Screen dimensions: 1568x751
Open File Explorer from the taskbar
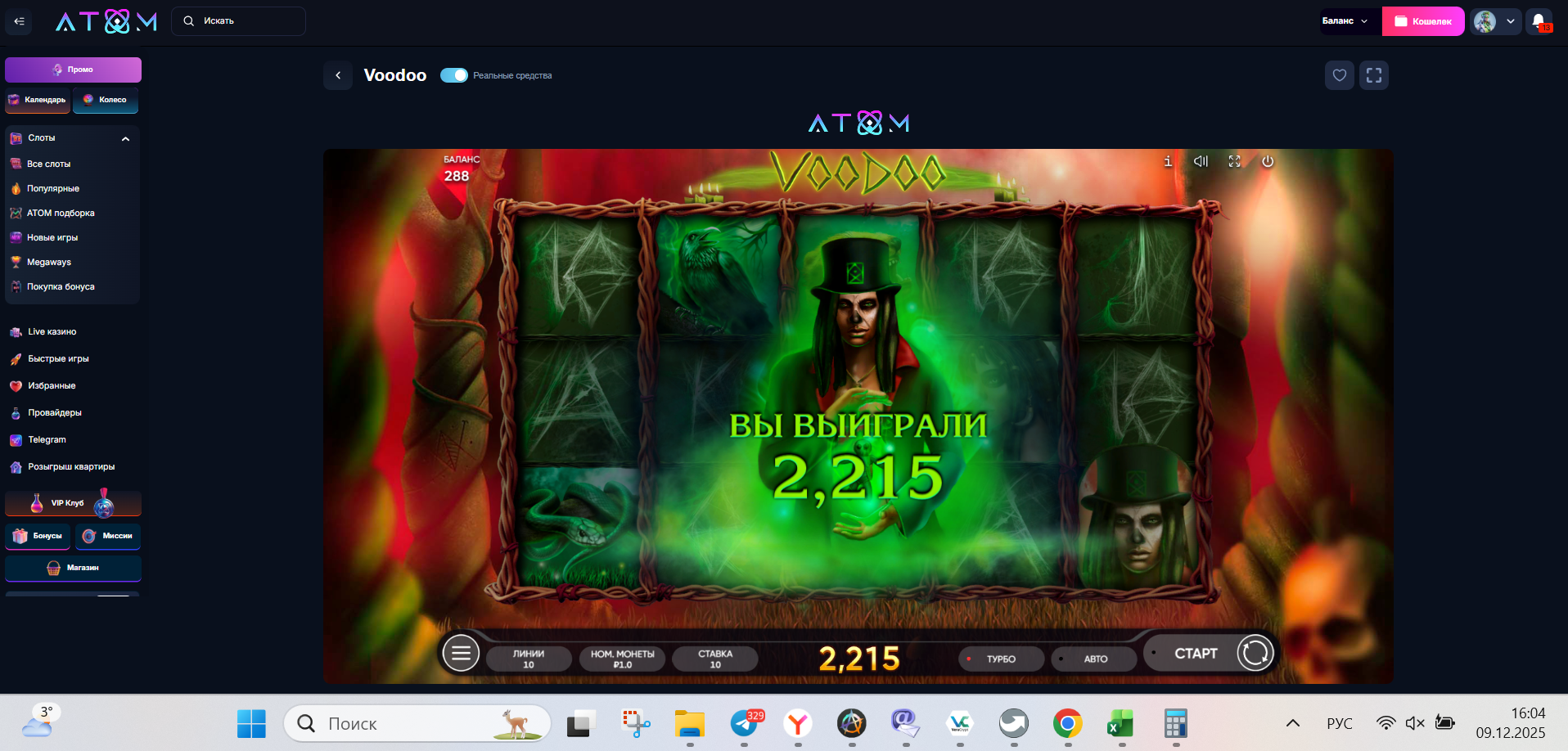[690, 723]
